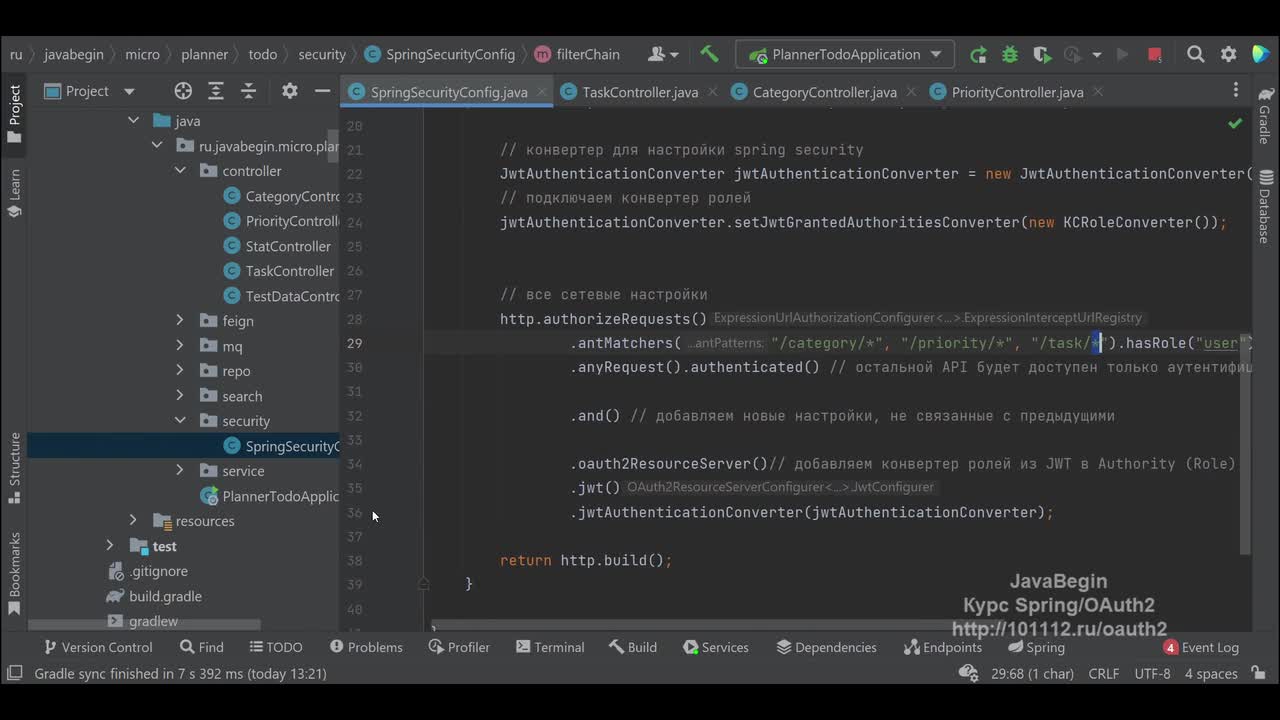Open the Profiler tool window
This screenshot has width=1280, height=720.
(459, 647)
